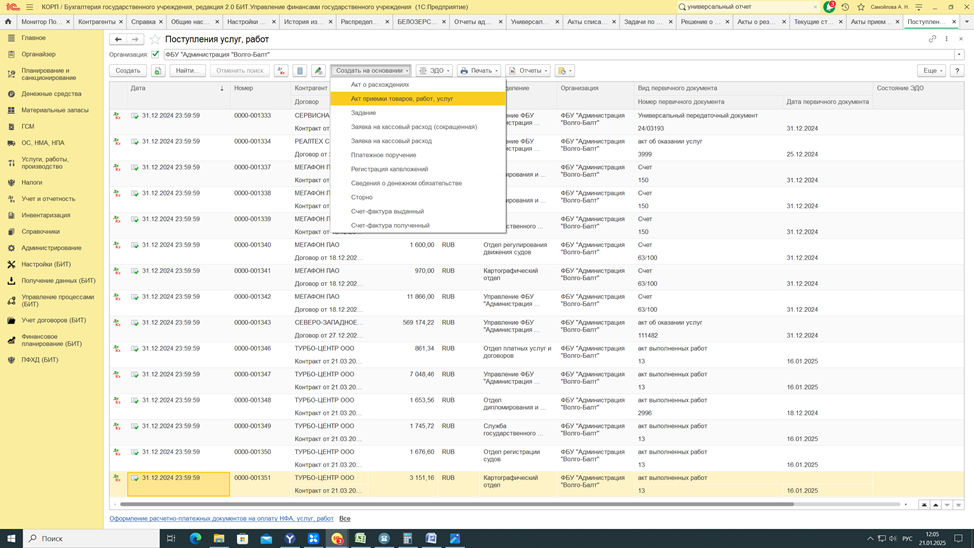Image resolution: width=974 pixels, height=548 pixels.
Task: Open the ЭДО dropdown menu
Action: [x=434, y=71]
